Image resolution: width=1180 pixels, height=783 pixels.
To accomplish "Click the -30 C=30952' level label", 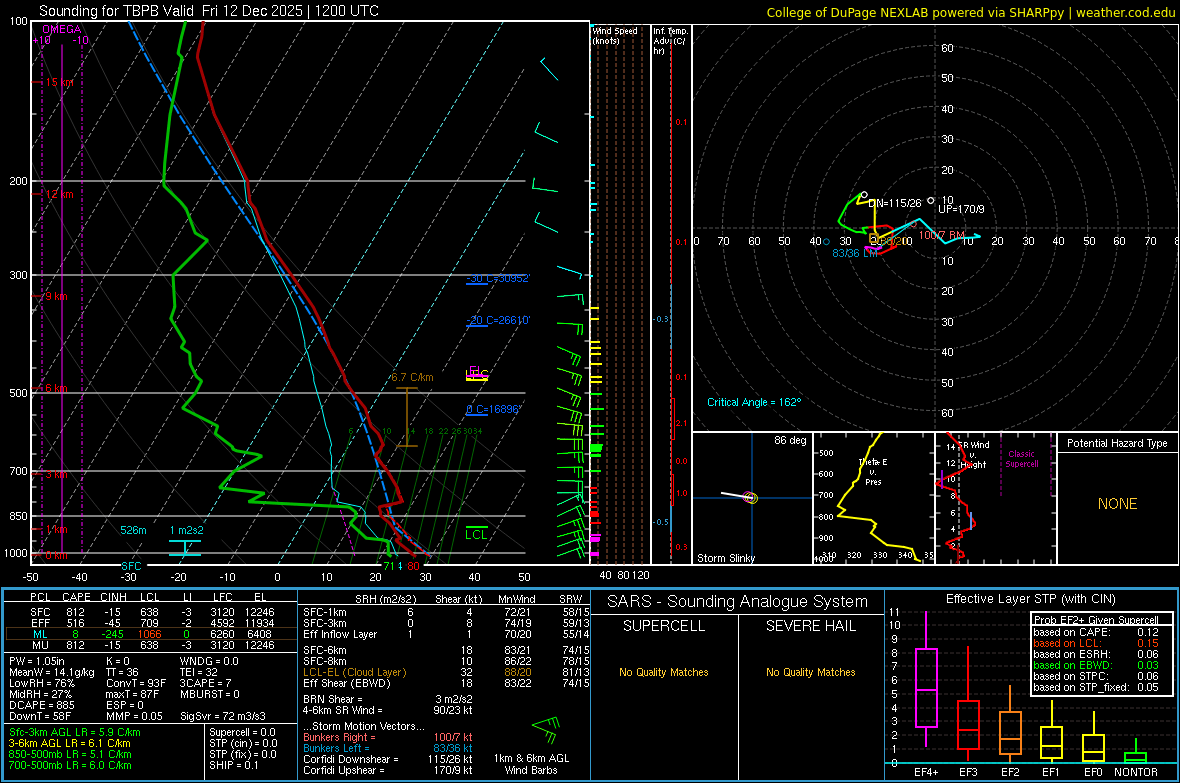I will tap(498, 279).
